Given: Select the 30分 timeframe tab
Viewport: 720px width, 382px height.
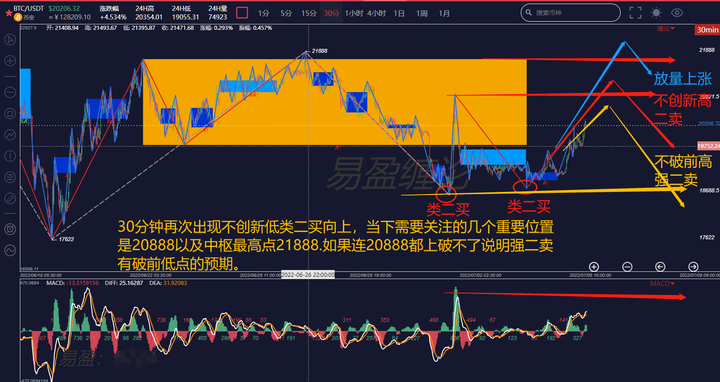Looking at the screenshot, I should click(x=332, y=13).
